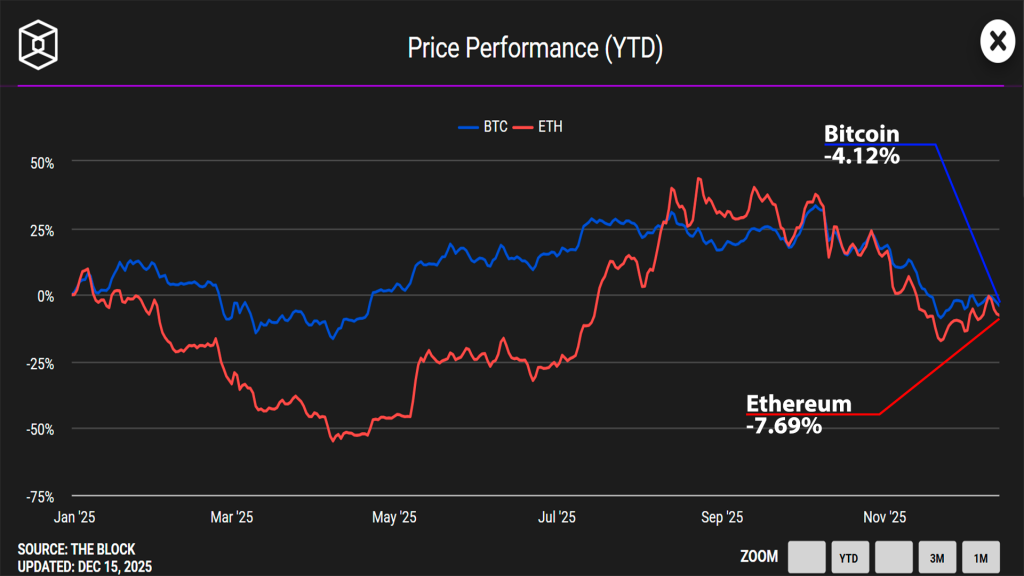Click the blue BTC legend line marker
Viewport: 1024px width, 576px height.
[x=469, y=127]
